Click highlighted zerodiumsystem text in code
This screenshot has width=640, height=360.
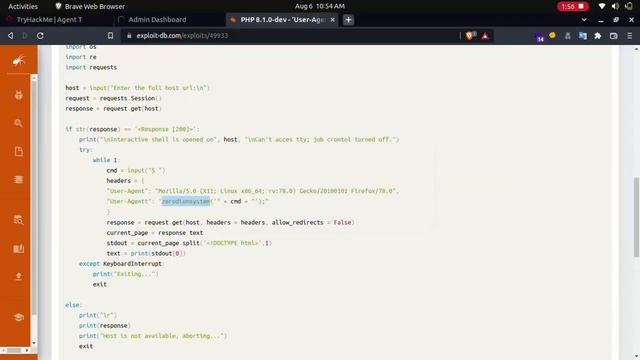[x=186, y=201]
